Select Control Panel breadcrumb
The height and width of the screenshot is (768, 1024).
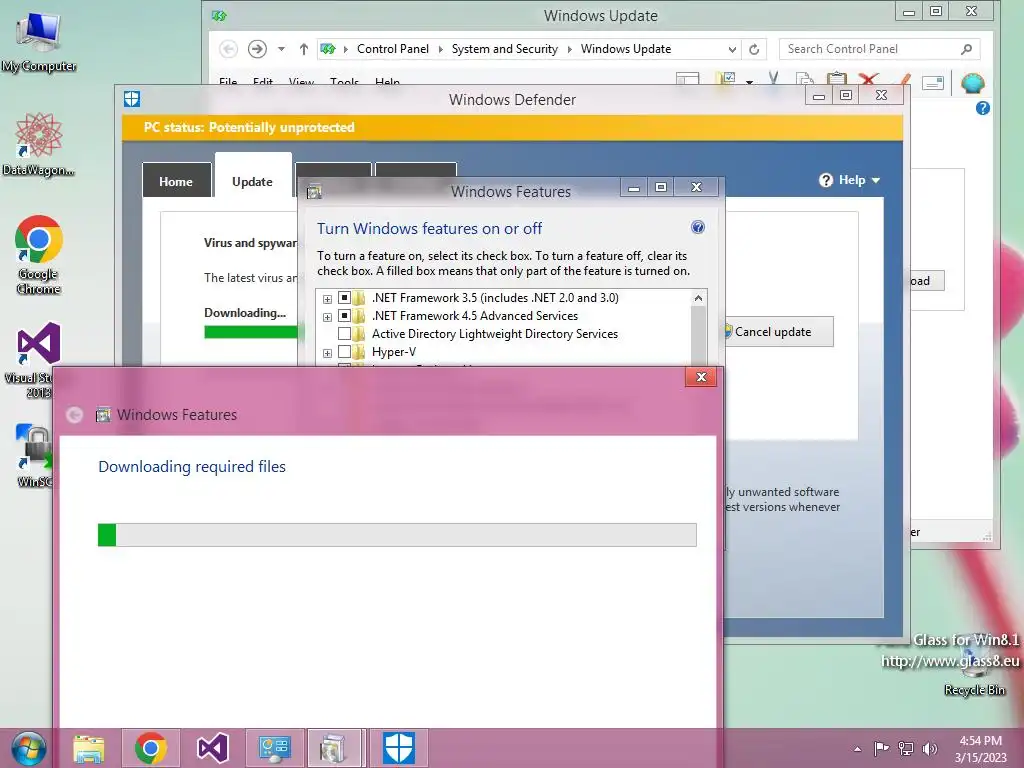393,49
